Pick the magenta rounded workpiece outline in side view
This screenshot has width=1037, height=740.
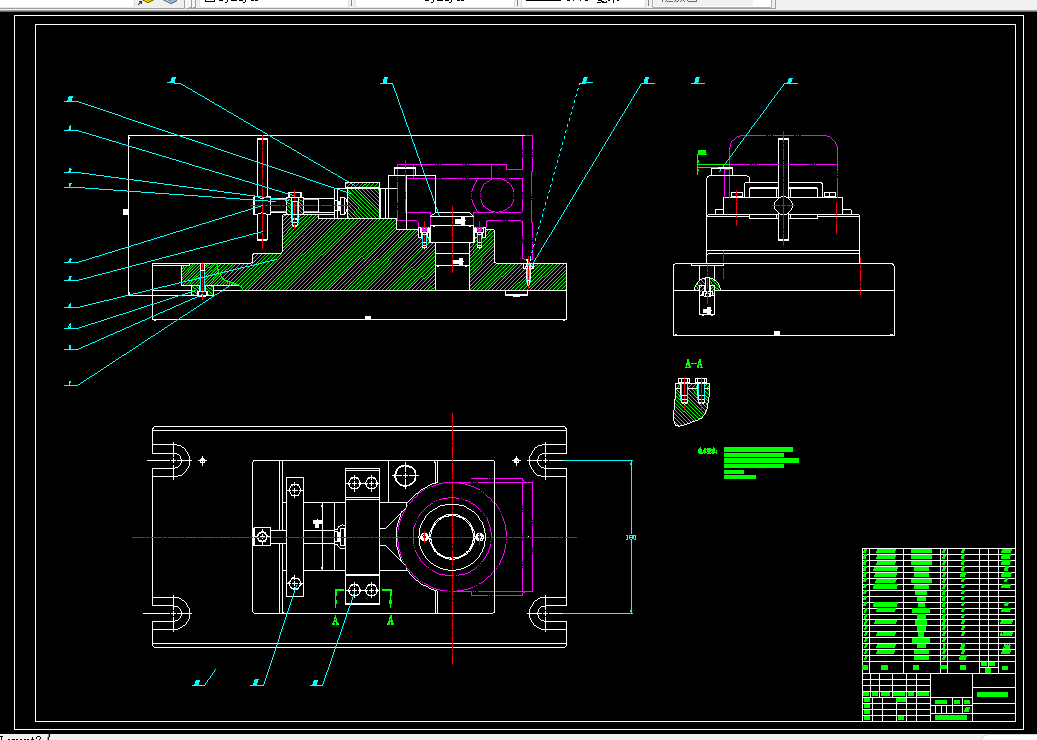tap(783, 165)
